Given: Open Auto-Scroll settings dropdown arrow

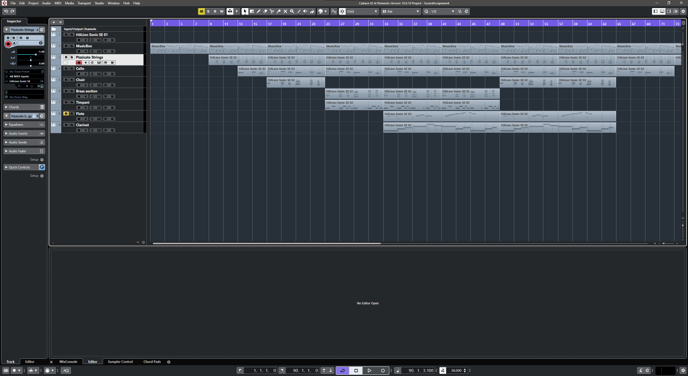Looking at the screenshot, I should pos(236,11).
